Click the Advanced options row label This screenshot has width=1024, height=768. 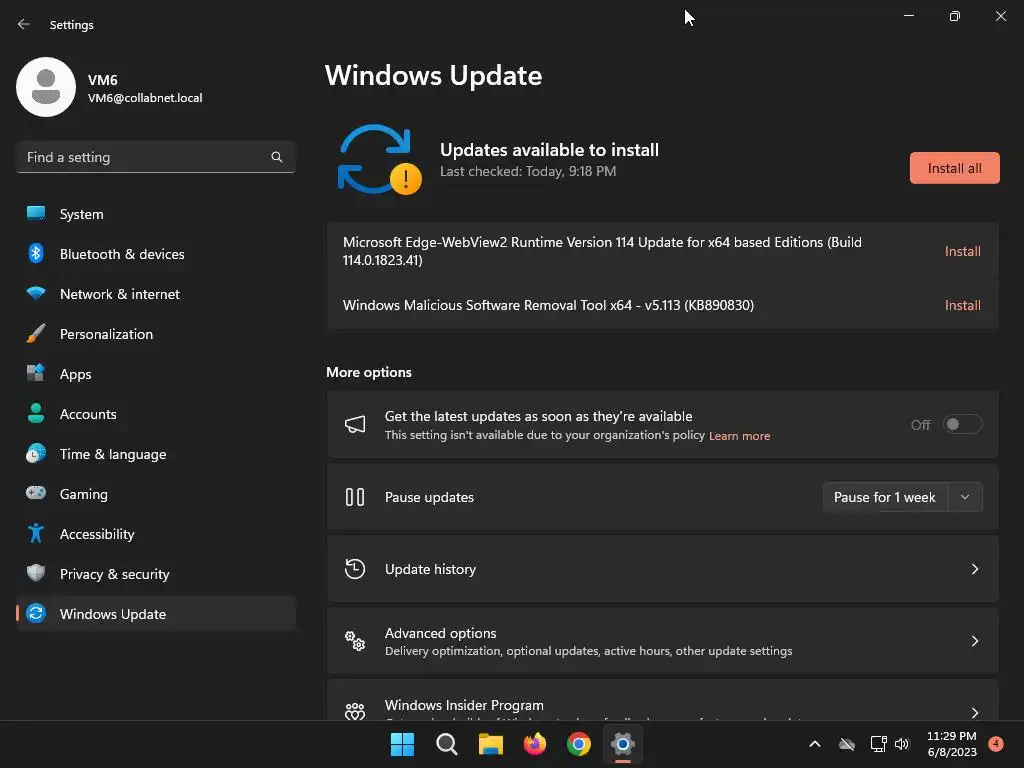(441, 633)
